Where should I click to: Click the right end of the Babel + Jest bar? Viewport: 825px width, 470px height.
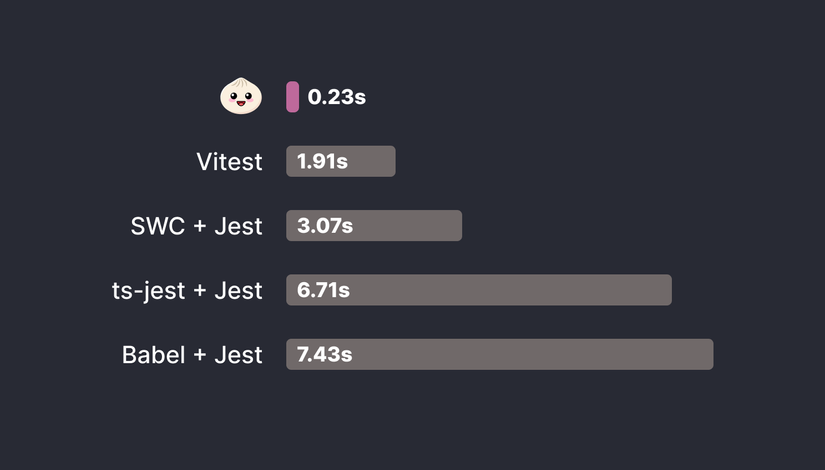point(708,354)
